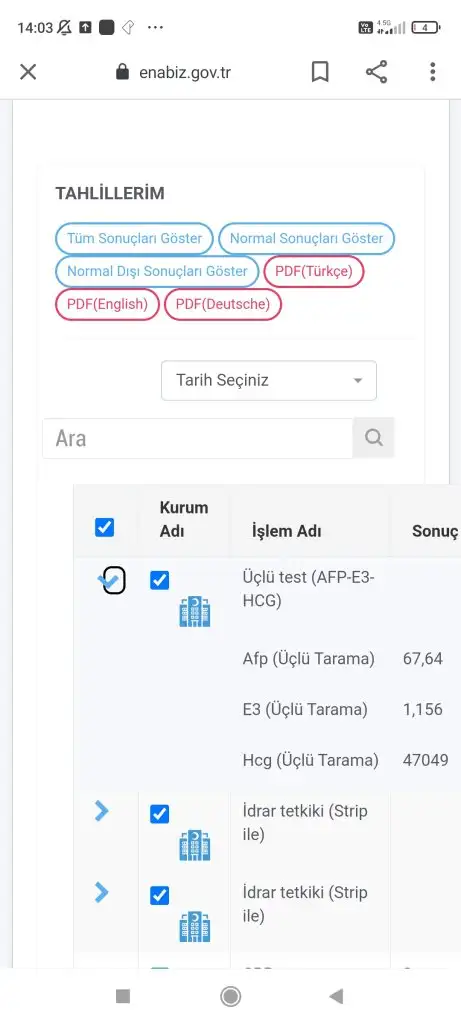Select Tüm Sonuçları Göster filter
The width and height of the screenshot is (461, 1024).
135,238
